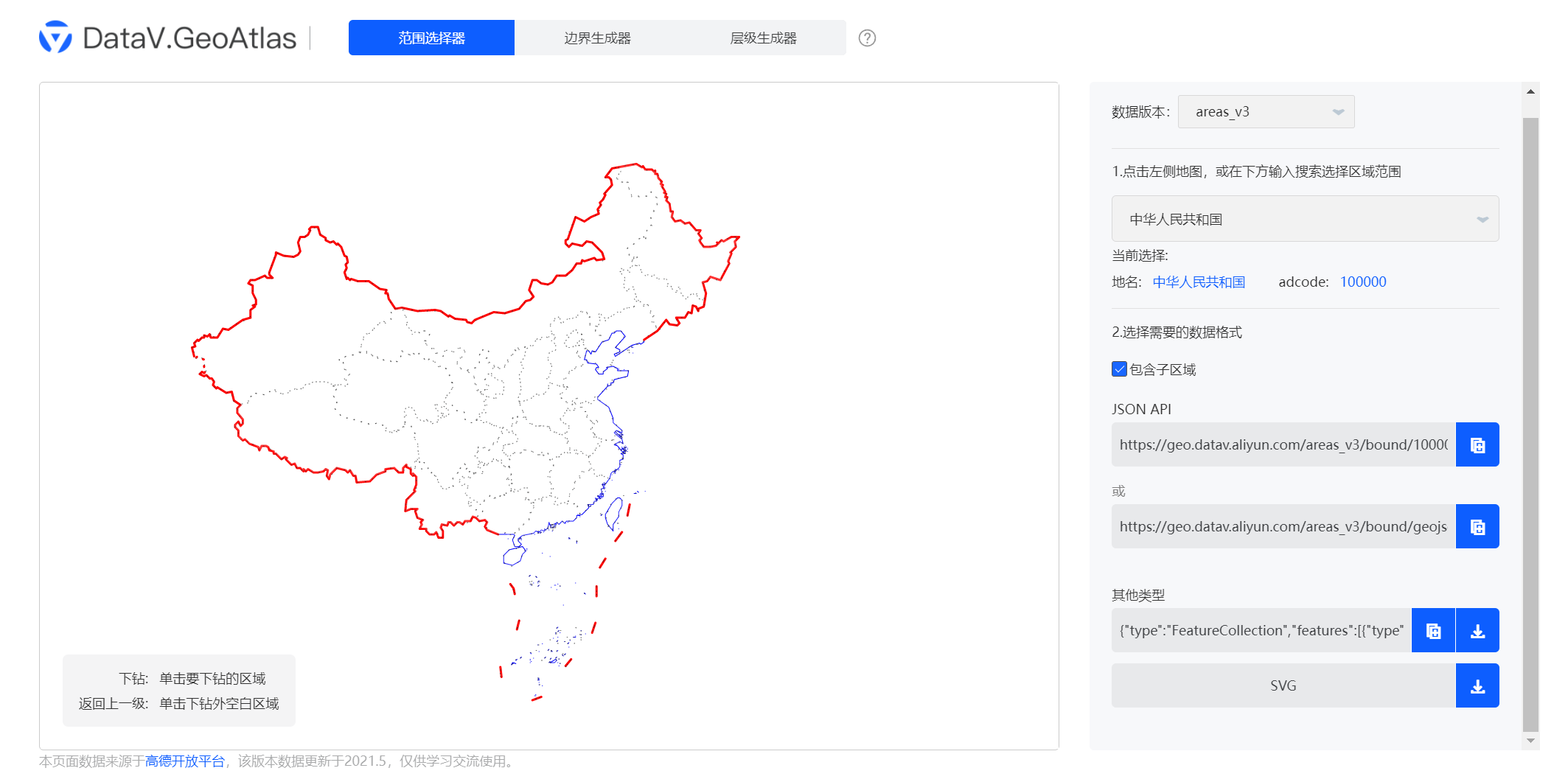Open the 数据版本 areas_v3 dropdown

click(1266, 111)
